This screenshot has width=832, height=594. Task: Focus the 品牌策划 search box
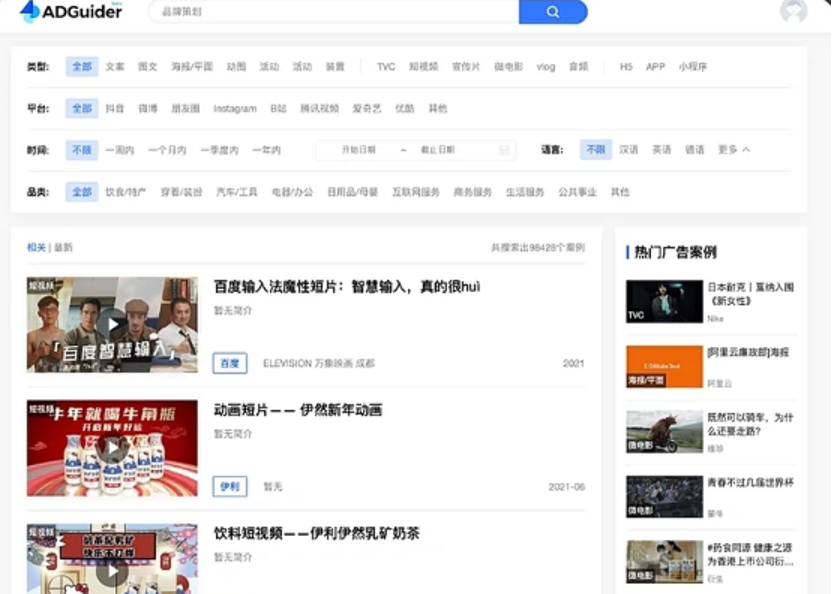pos(334,12)
